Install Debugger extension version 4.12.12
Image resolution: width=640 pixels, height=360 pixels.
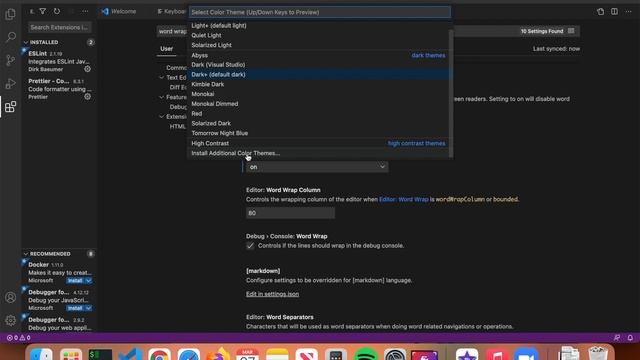coord(75,308)
